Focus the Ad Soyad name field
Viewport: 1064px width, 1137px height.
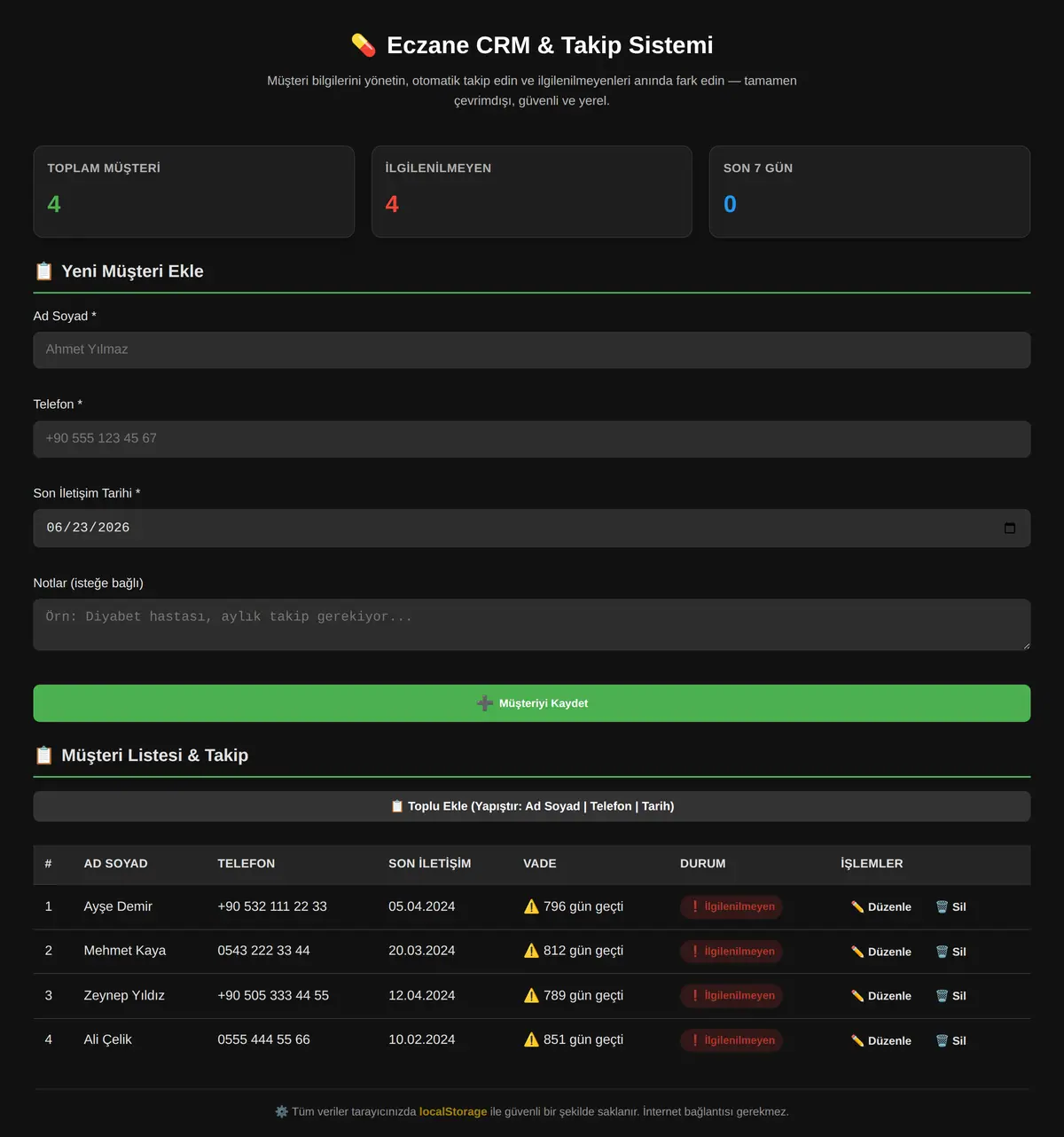click(532, 350)
